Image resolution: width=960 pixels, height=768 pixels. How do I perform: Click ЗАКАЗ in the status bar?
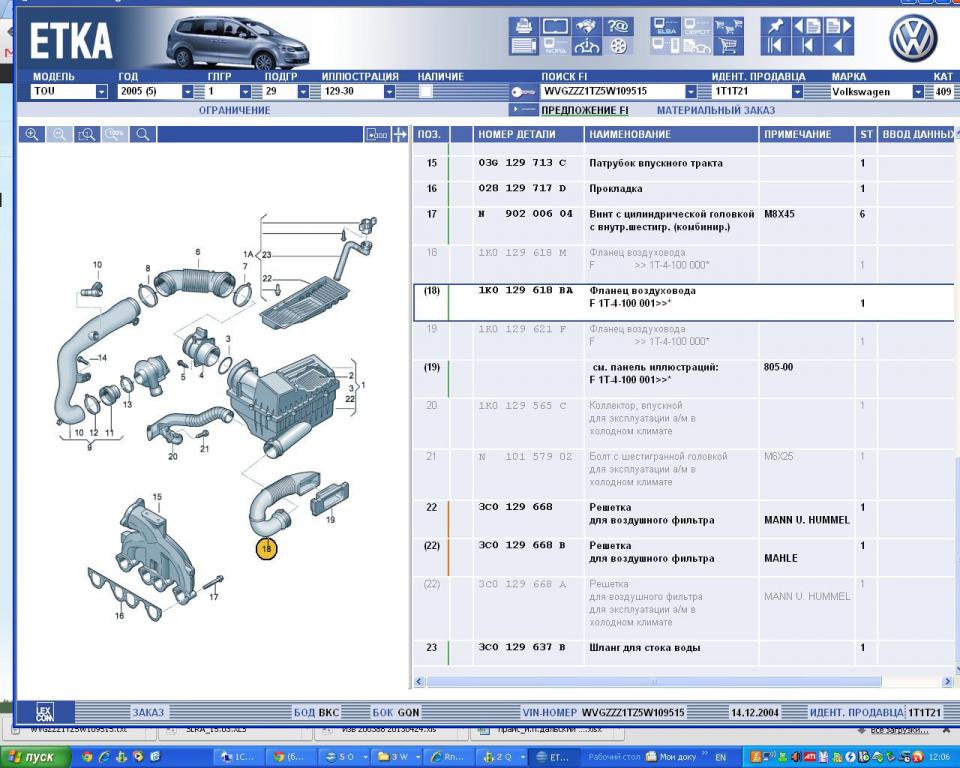tap(148, 713)
